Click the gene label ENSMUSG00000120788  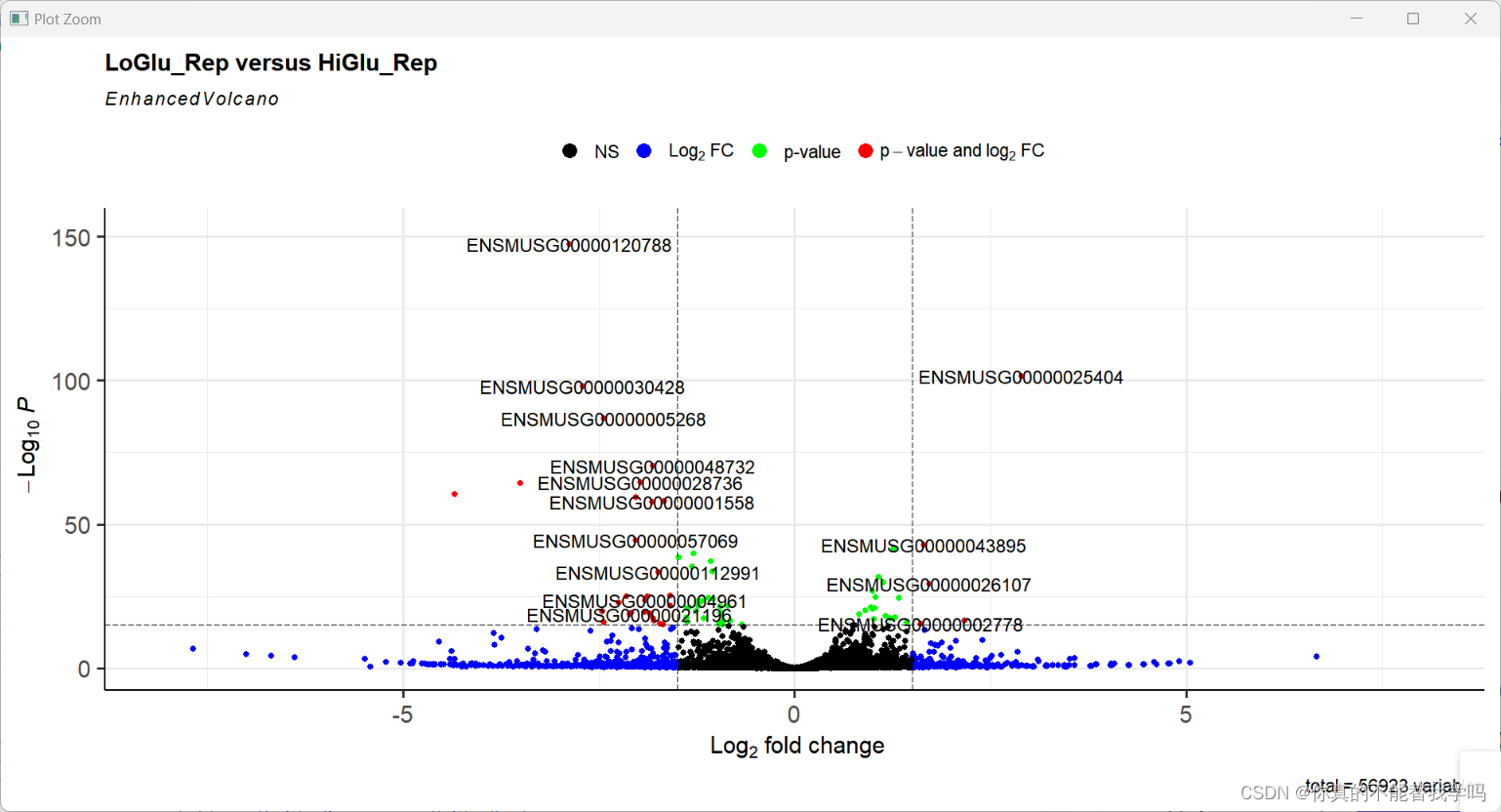[569, 245]
